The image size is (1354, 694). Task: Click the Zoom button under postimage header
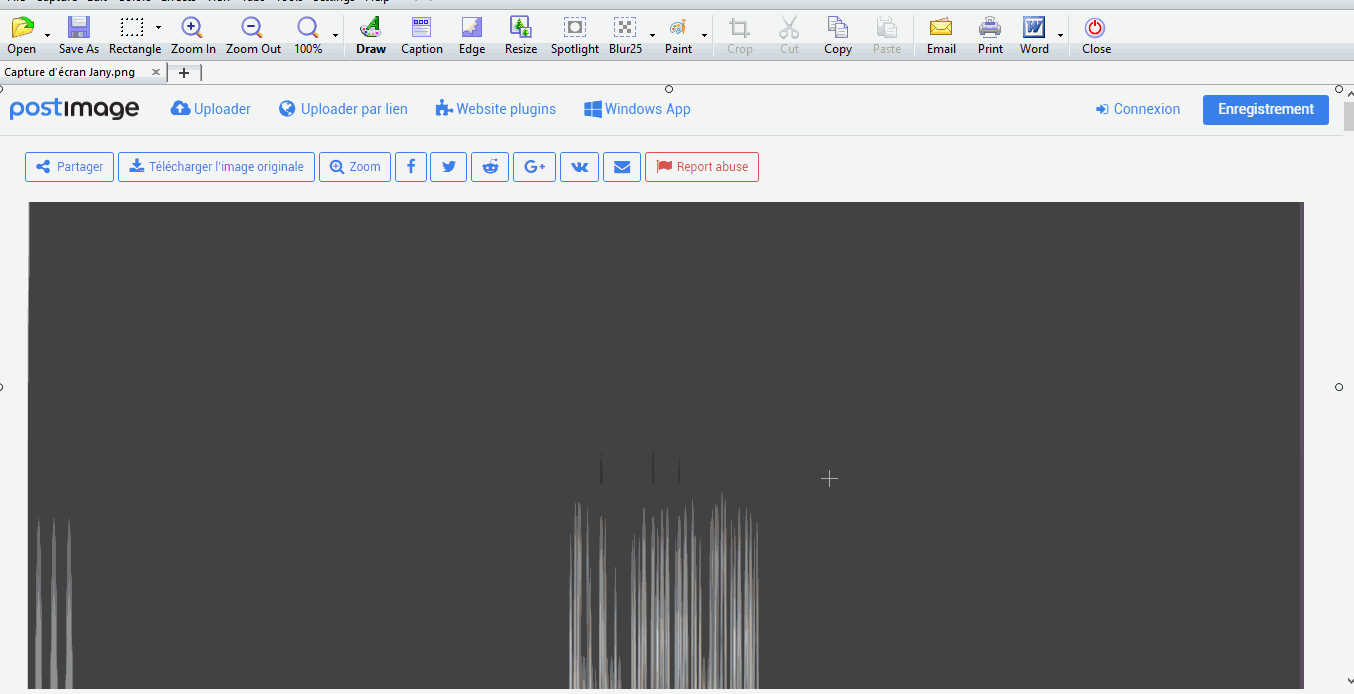point(355,167)
